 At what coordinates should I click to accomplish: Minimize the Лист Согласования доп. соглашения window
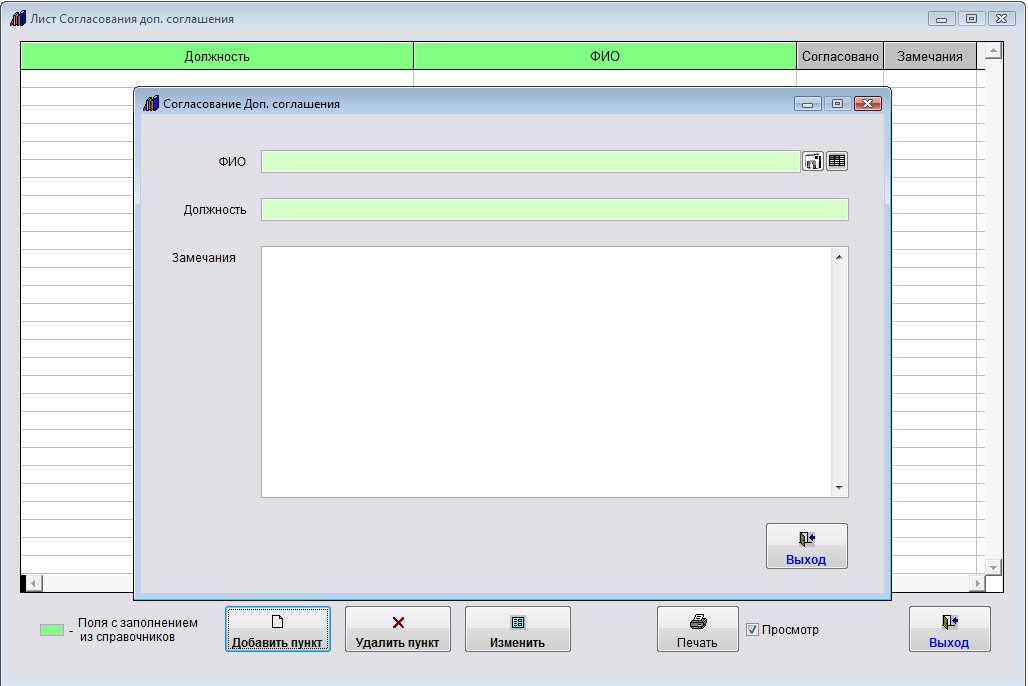[x=941, y=18]
